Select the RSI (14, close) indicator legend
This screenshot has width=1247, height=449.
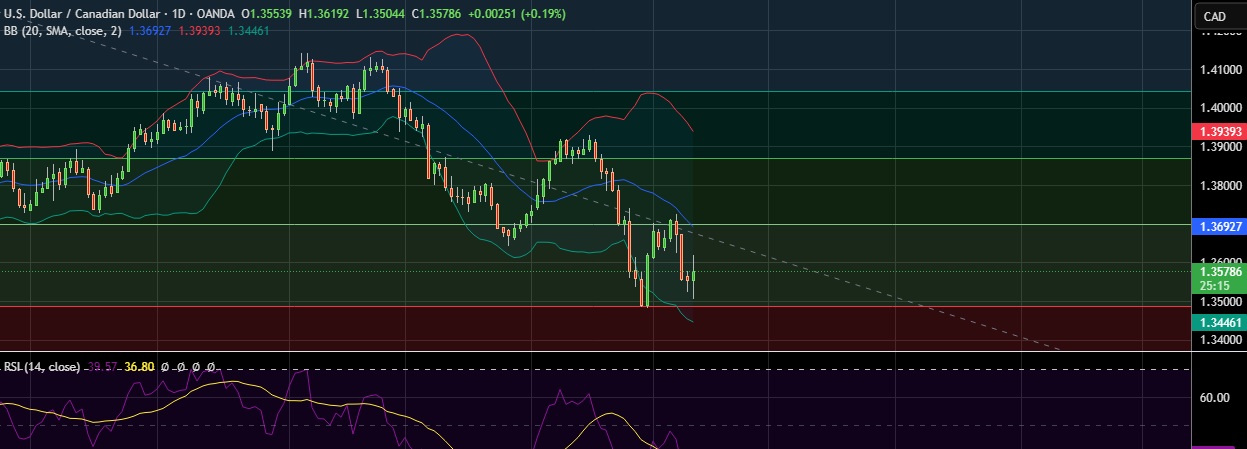(41, 367)
